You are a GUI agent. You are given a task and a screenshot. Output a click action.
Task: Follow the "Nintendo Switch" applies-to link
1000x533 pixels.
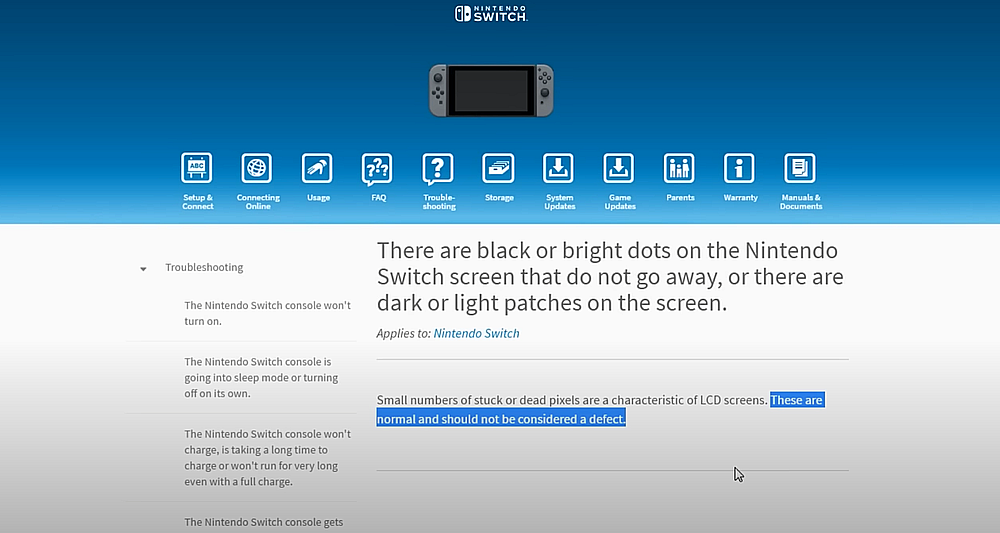(x=476, y=333)
